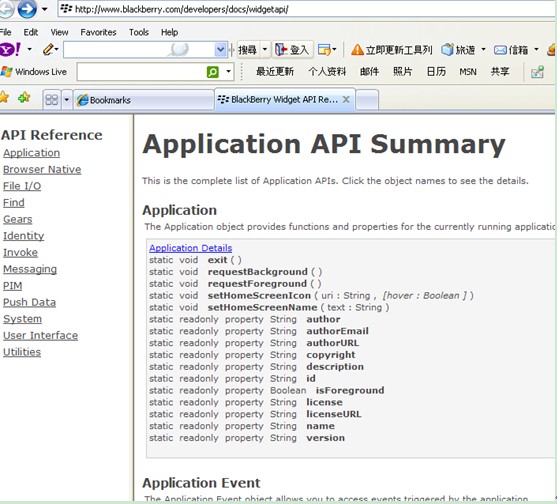Click the Yahoo! toolbar logo
The width and height of the screenshot is (557, 504).
point(10,49)
